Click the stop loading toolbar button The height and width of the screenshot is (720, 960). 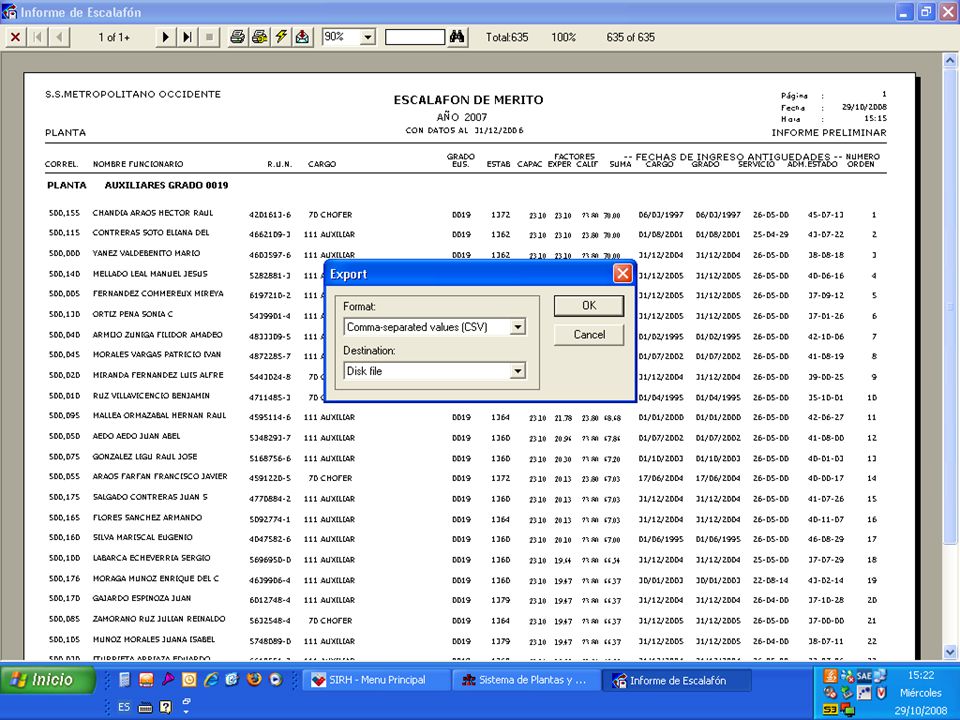coord(209,37)
